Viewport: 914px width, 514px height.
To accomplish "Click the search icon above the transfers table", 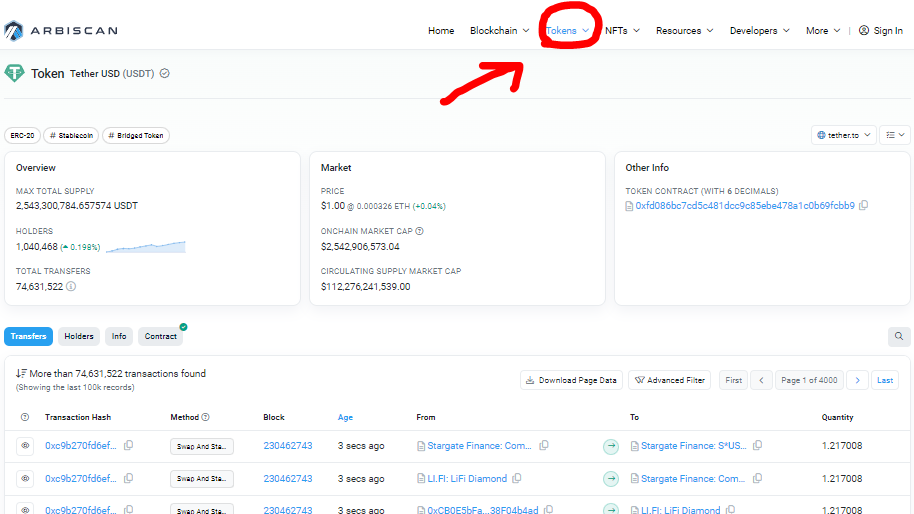I will coord(899,337).
